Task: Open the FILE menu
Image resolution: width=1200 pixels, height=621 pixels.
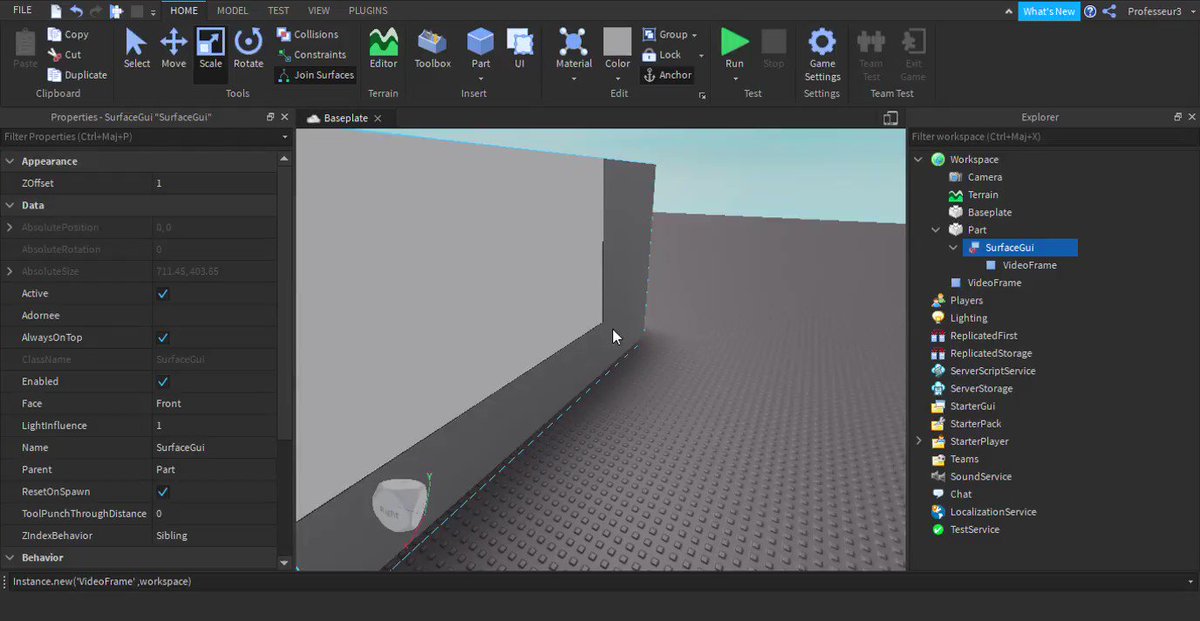Action: click(22, 10)
